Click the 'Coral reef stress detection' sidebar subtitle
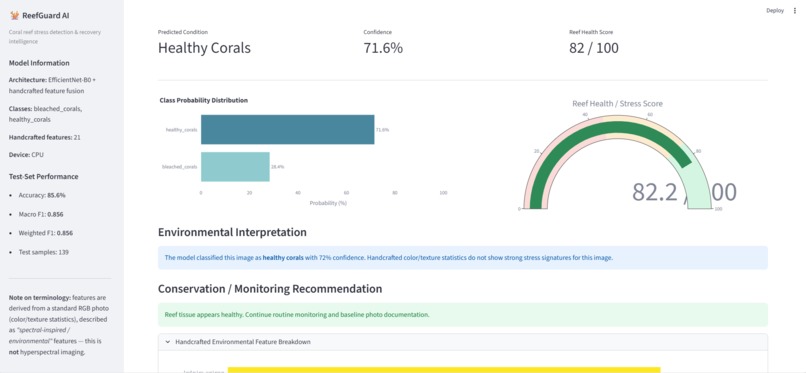806x373 pixels. 54,36
